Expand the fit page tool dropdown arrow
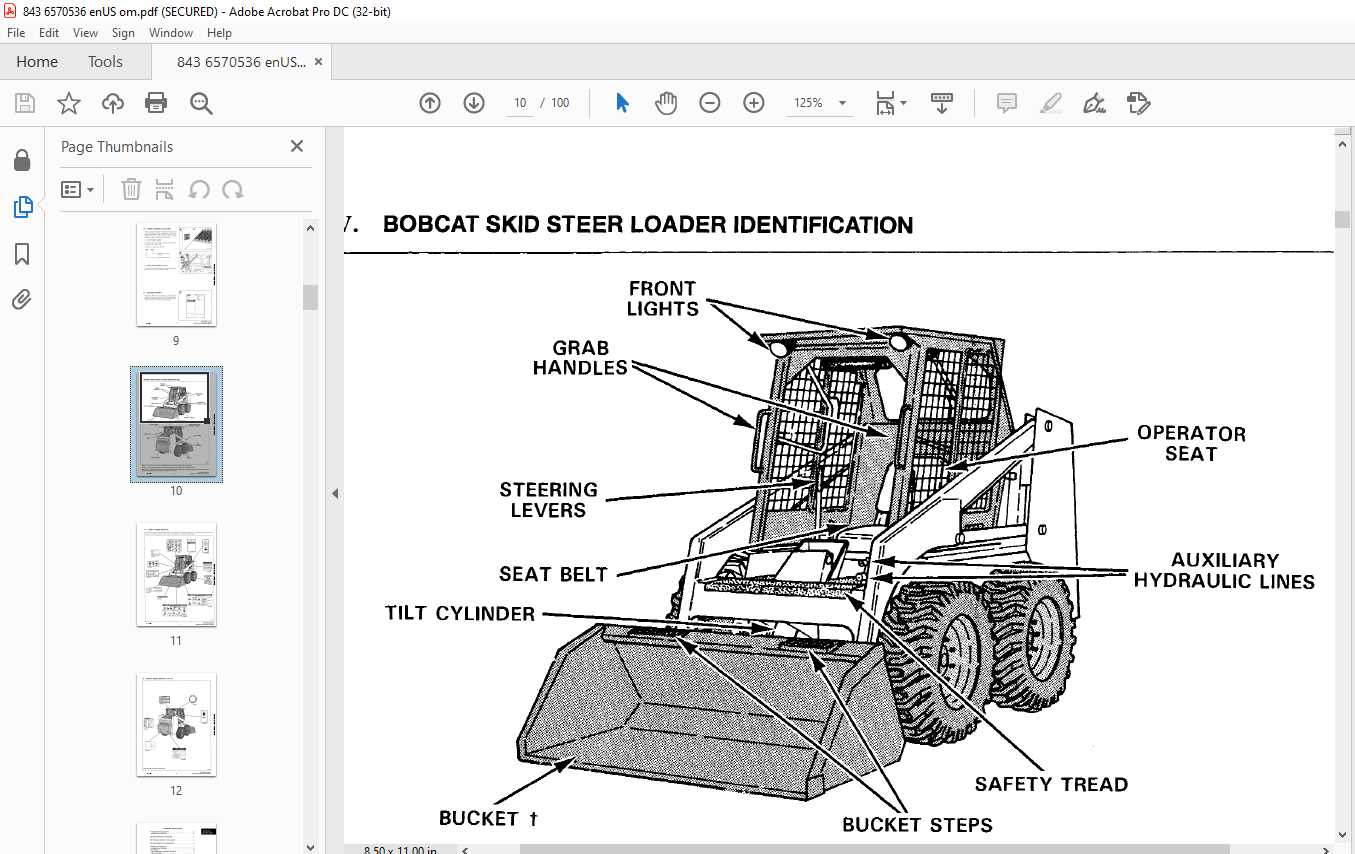The image size is (1355, 854). tap(904, 103)
